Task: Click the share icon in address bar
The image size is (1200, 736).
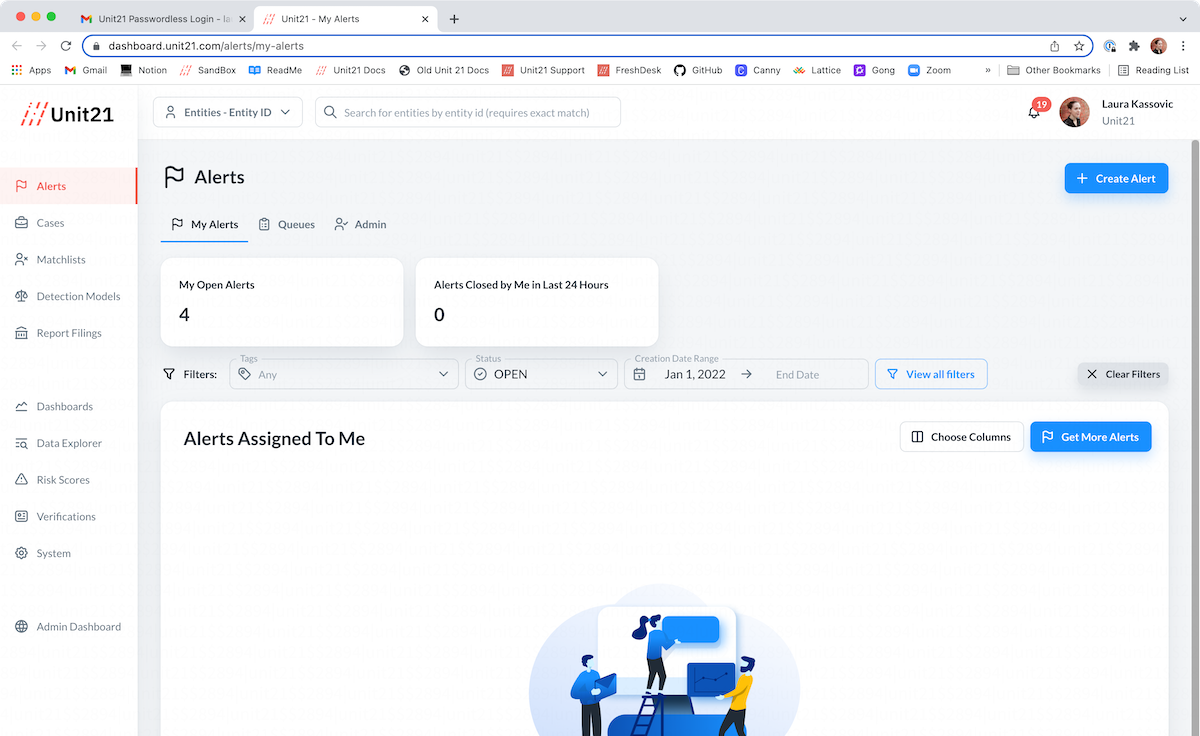Action: 1054,46
